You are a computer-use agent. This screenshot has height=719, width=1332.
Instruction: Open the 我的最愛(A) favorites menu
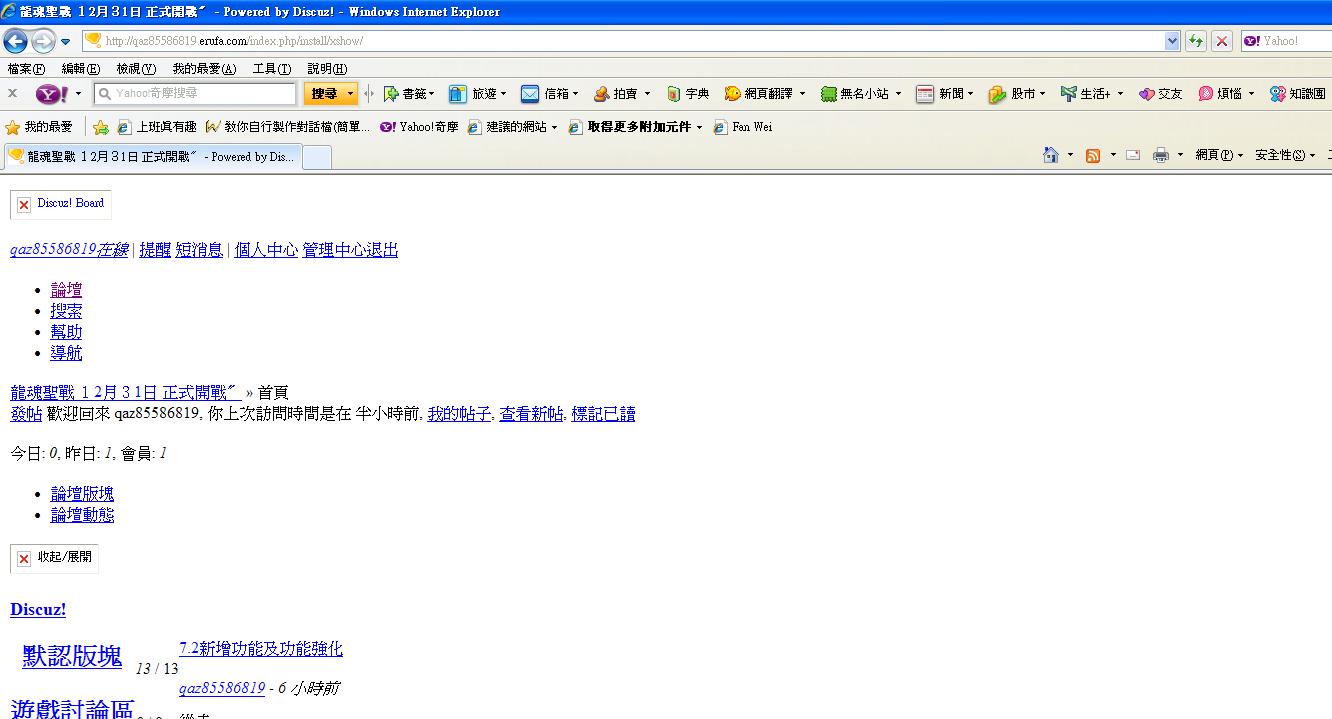click(x=204, y=68)
